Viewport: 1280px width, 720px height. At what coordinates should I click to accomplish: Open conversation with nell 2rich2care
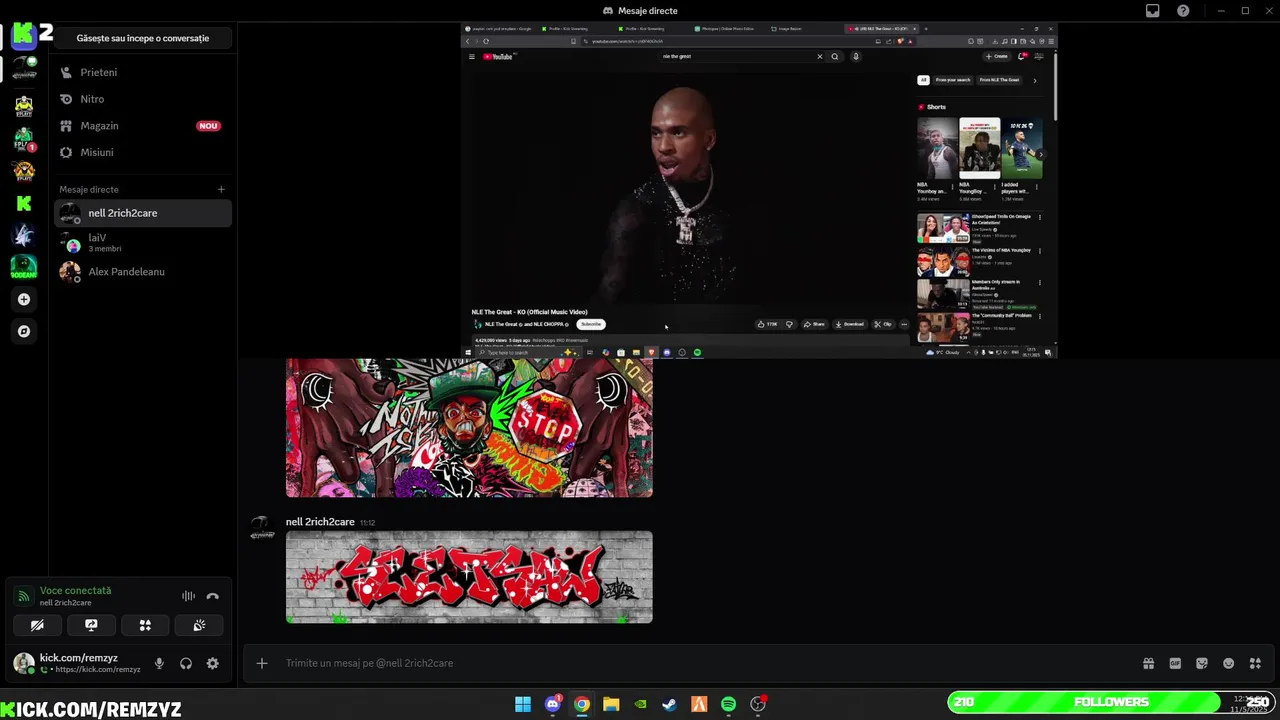pyautogui.click(x=142, y=213)
